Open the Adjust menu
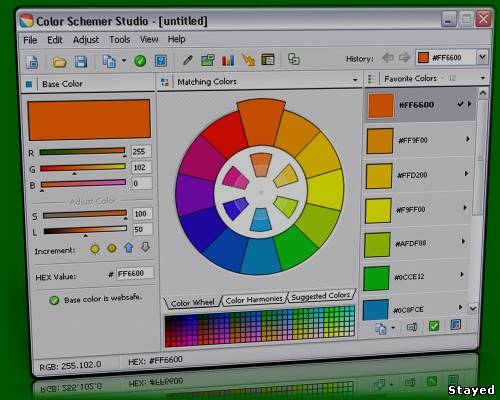500x400 pixels. 86,40
